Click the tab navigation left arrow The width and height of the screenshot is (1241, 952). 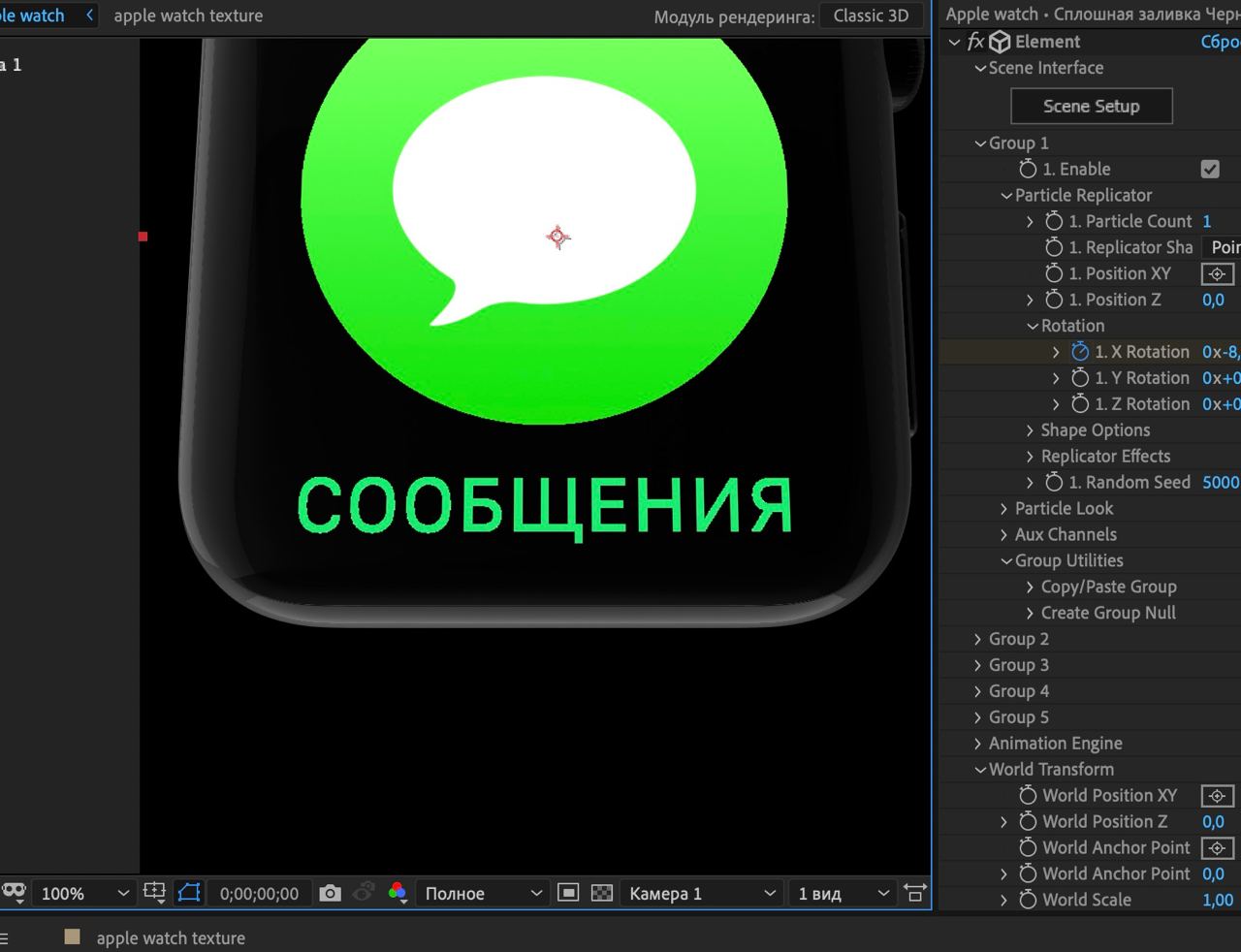[90, 16]
